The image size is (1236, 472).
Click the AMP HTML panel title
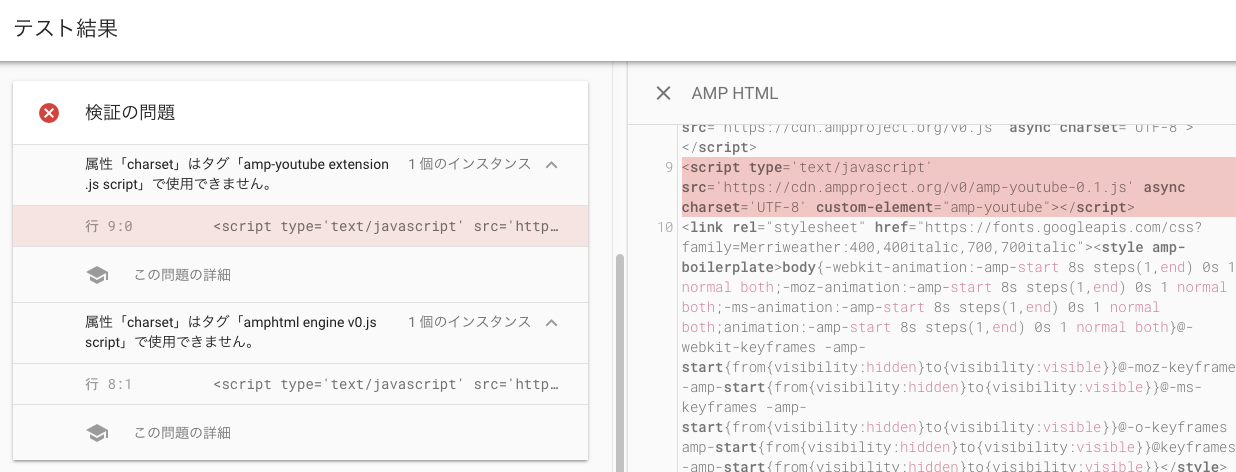pos(735,93)
